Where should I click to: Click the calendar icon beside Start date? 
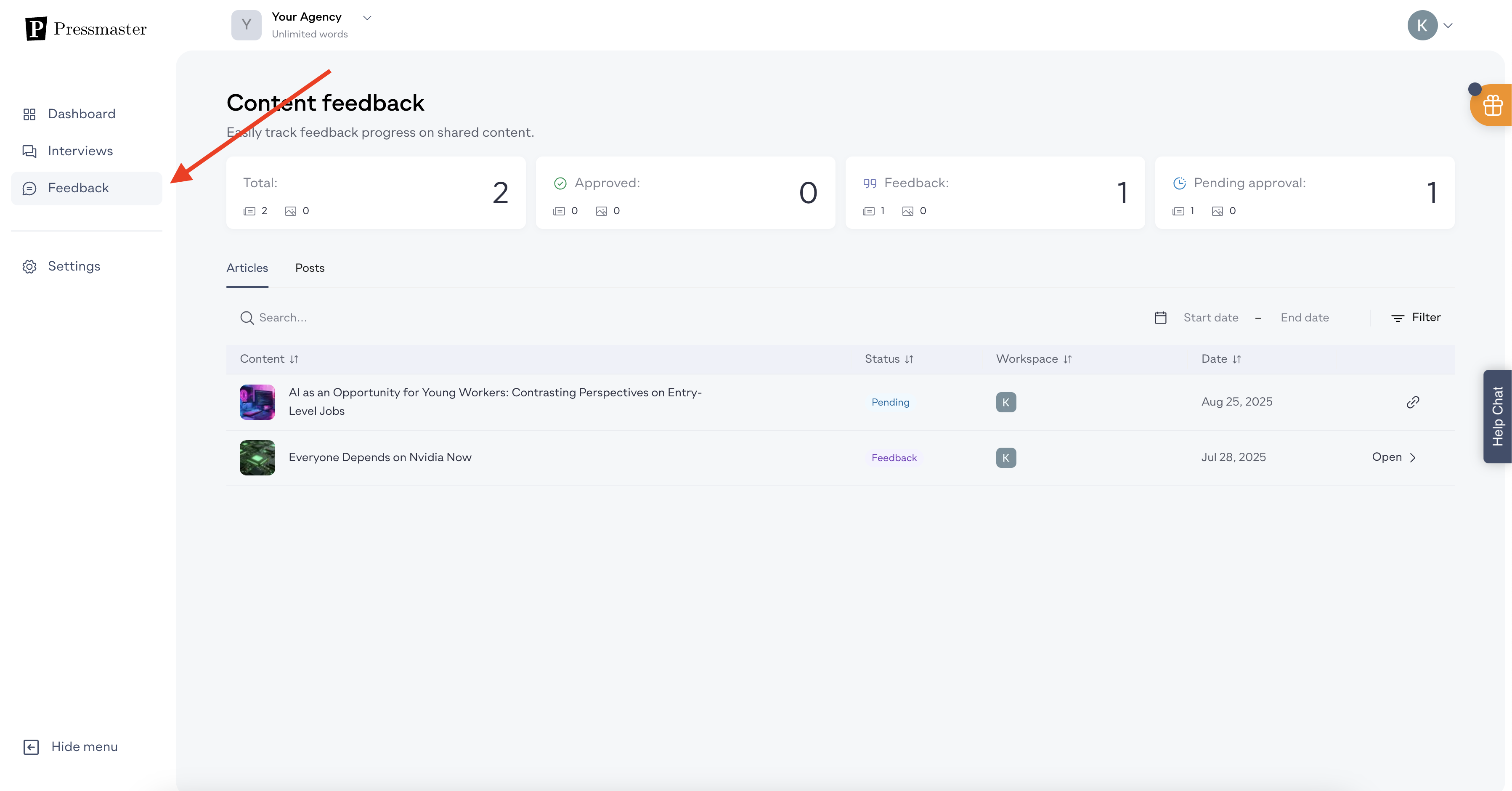click(x=1160, y=318)
